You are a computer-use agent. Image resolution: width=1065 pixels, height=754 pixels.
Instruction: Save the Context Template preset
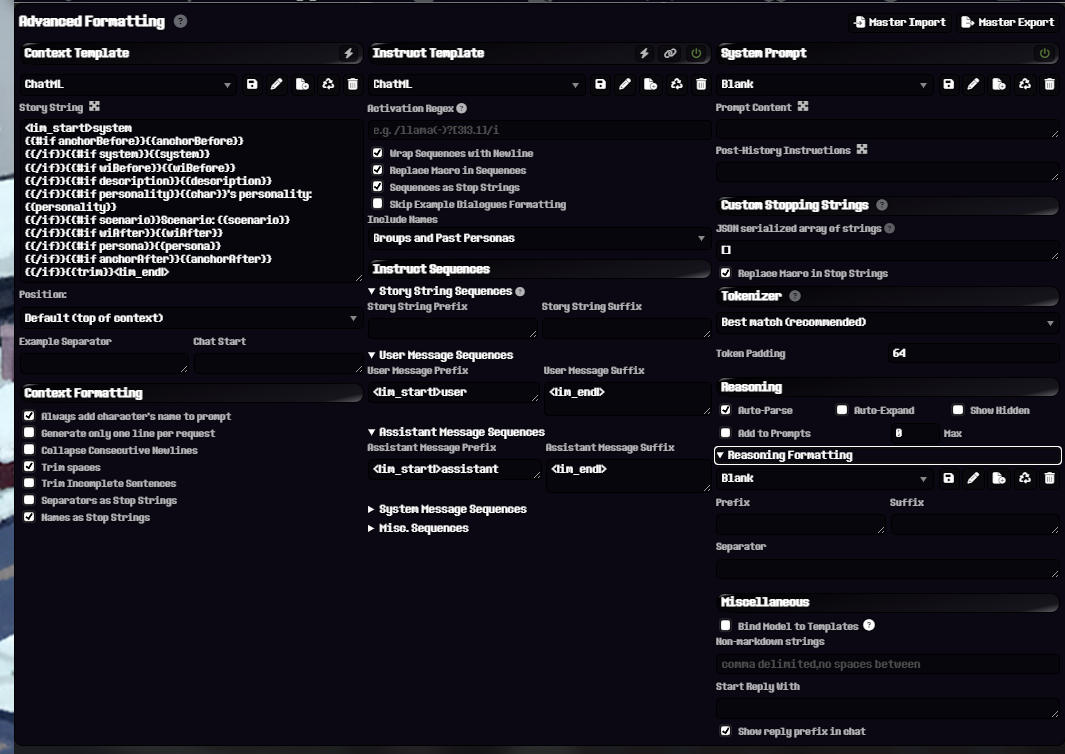(x=252, y=84)
